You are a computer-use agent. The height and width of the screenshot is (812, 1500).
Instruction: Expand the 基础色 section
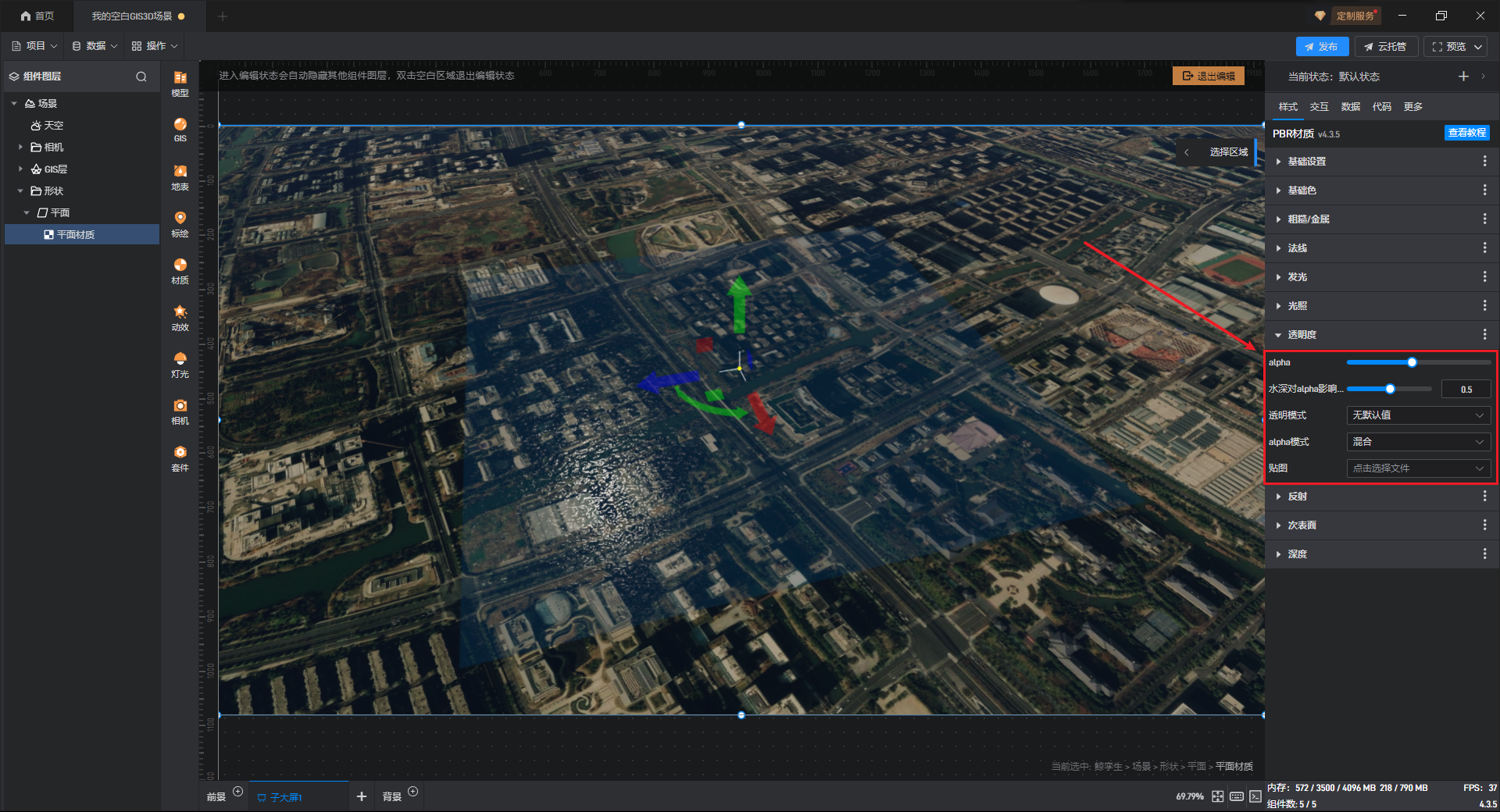click(x=1278, y=191)
